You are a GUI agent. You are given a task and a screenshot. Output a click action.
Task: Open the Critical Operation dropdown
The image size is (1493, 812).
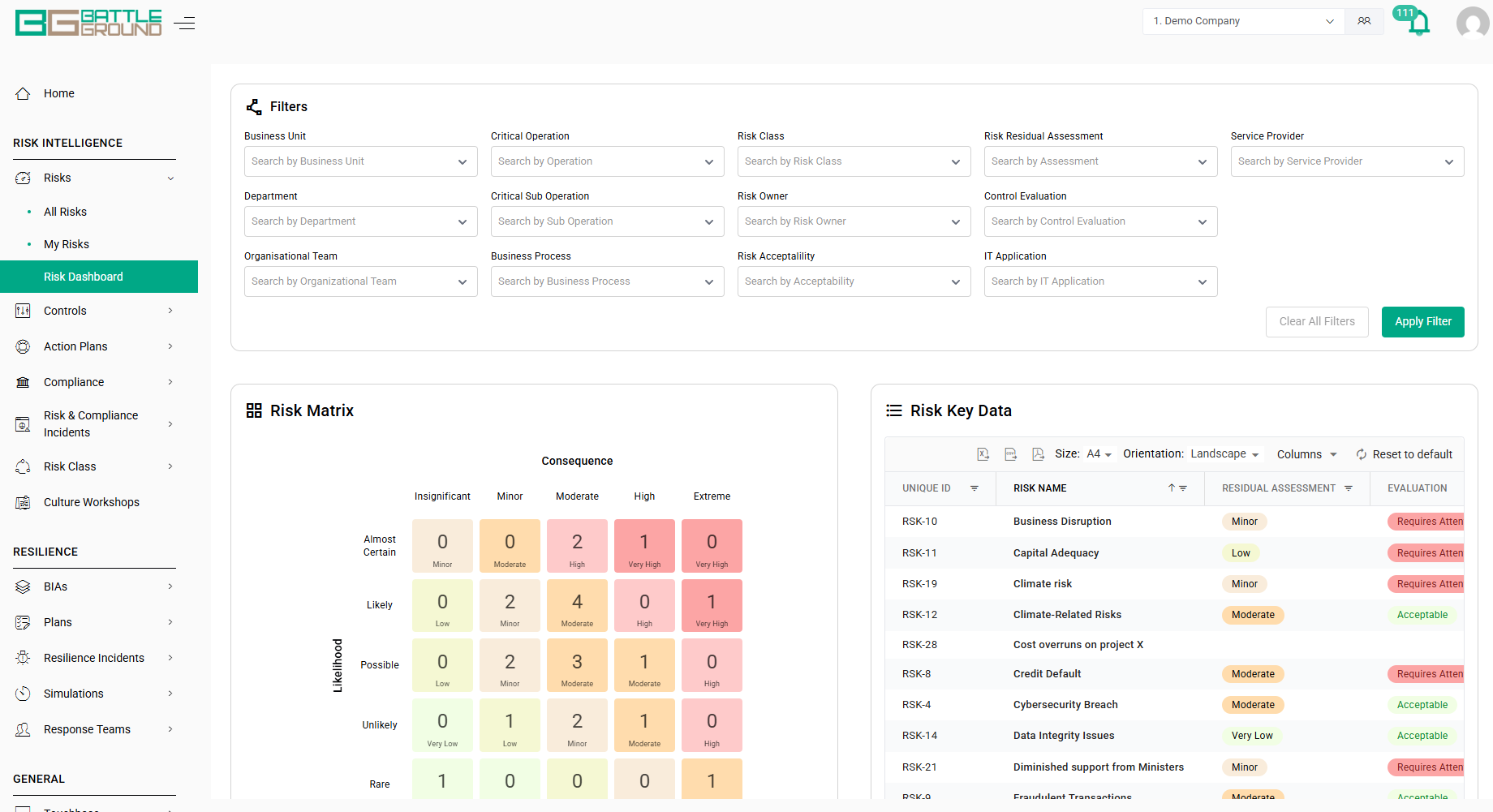pos(608,161)
